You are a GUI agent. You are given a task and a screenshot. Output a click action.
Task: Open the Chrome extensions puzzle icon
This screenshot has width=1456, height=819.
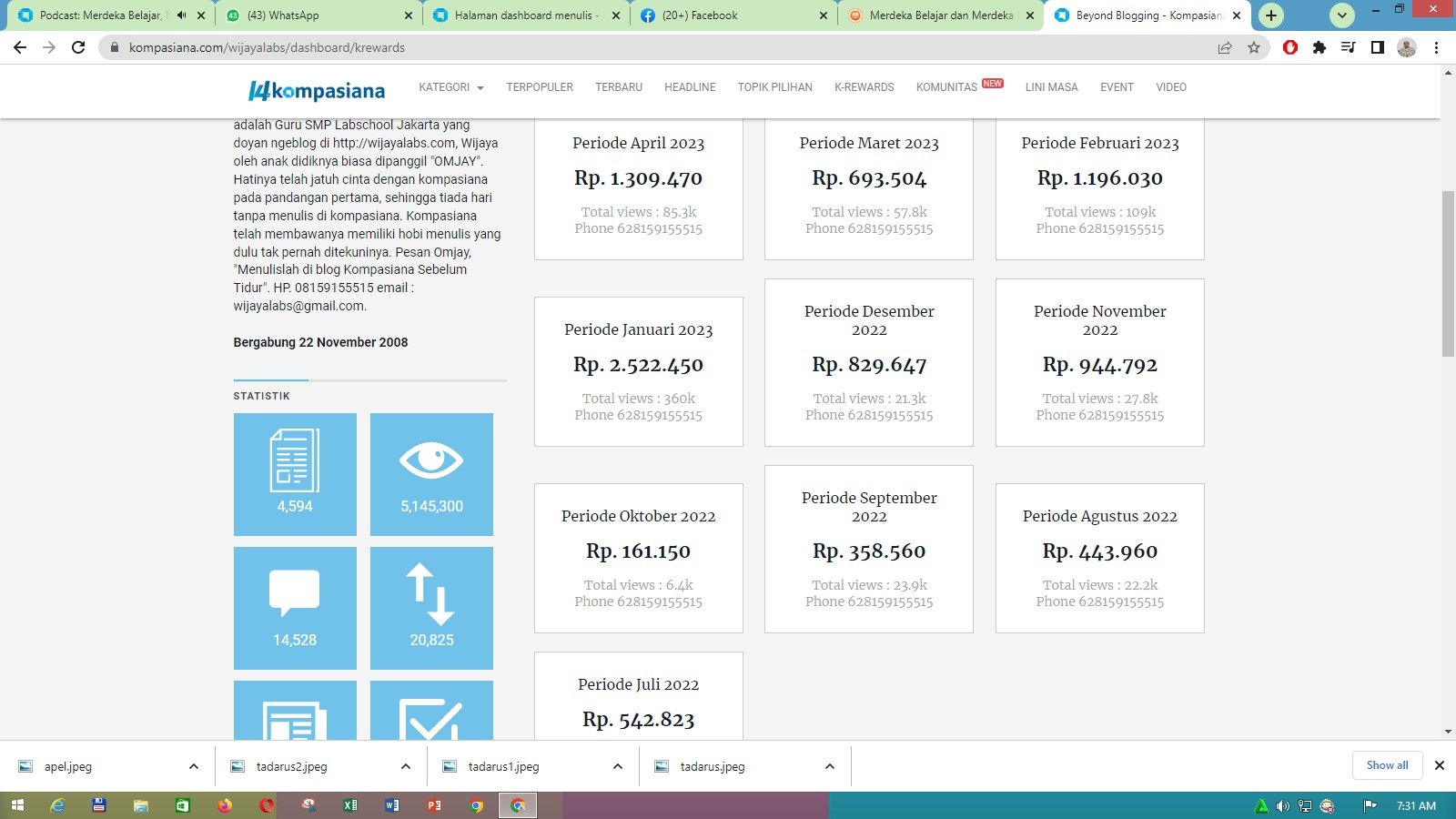[x=1319, y=47]
